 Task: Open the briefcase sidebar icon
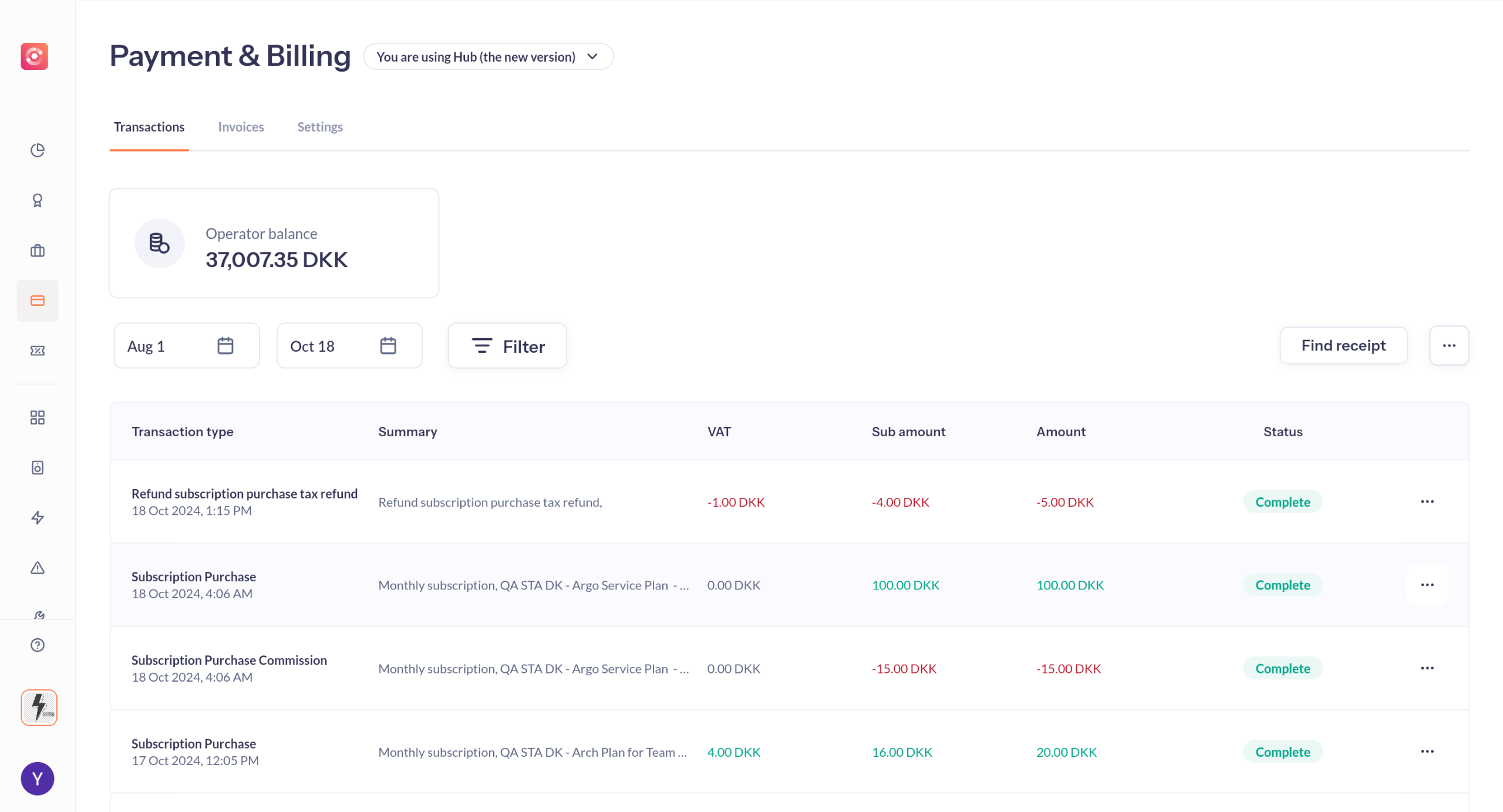(38, 251)
